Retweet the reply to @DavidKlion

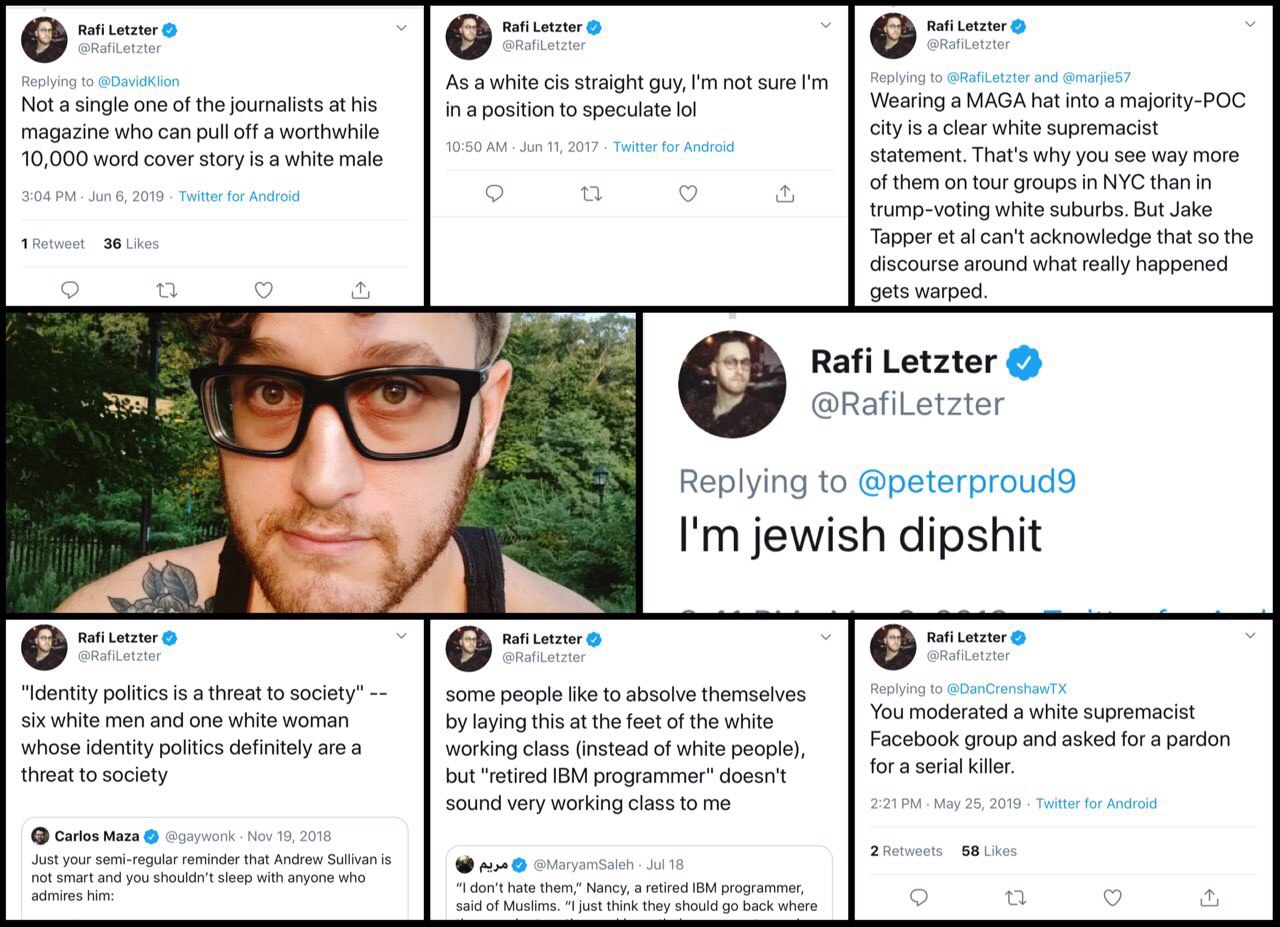pyautogui.click(x=167, y=290)
